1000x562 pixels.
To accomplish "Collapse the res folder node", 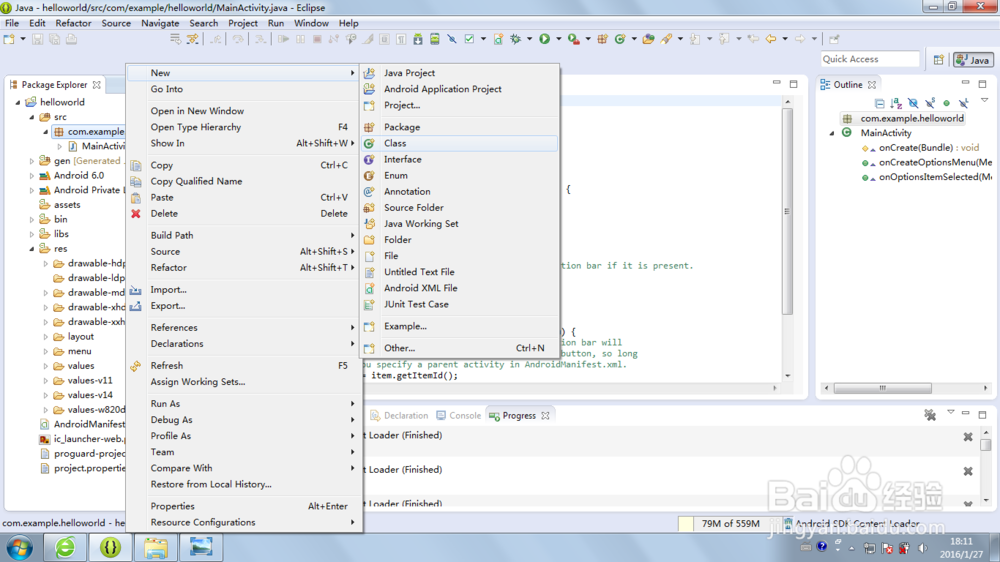I will 32,249.
